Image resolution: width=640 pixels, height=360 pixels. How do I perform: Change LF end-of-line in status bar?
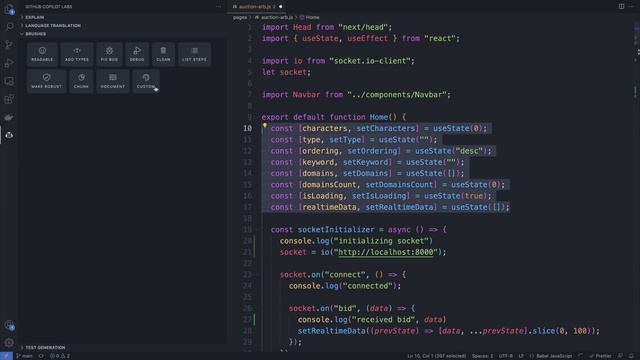pyautogui.click(x=521, y=356)
